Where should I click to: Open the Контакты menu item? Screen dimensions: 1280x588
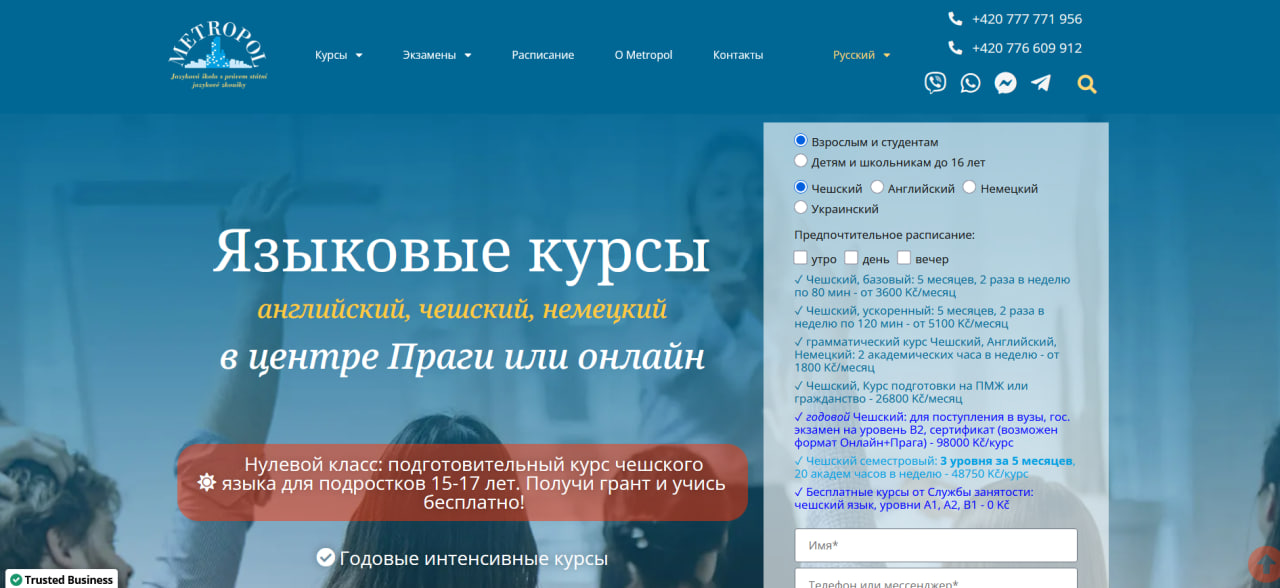(x=738, y=55)
